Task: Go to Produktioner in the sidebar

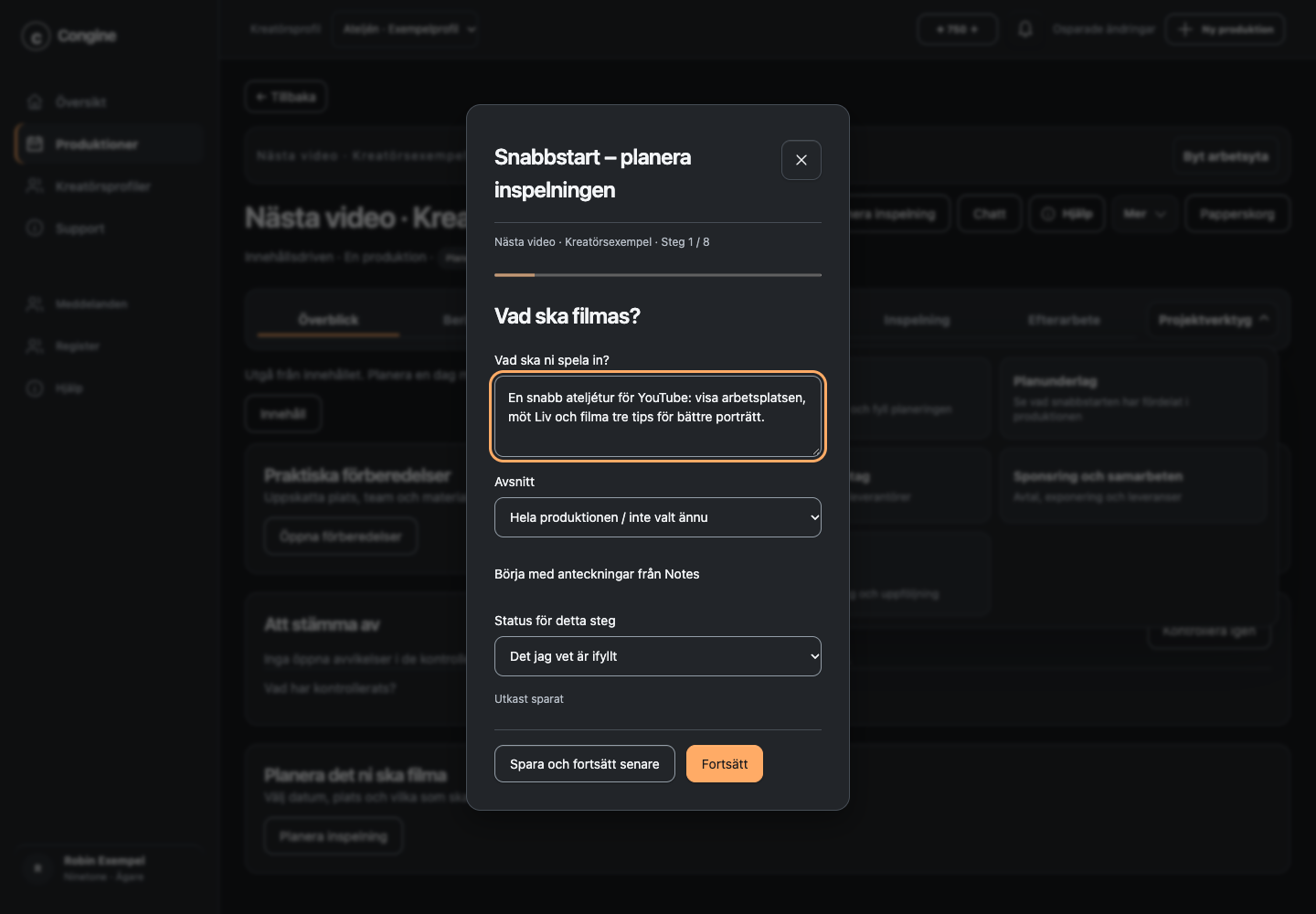Action: click(x=109, y=144)
